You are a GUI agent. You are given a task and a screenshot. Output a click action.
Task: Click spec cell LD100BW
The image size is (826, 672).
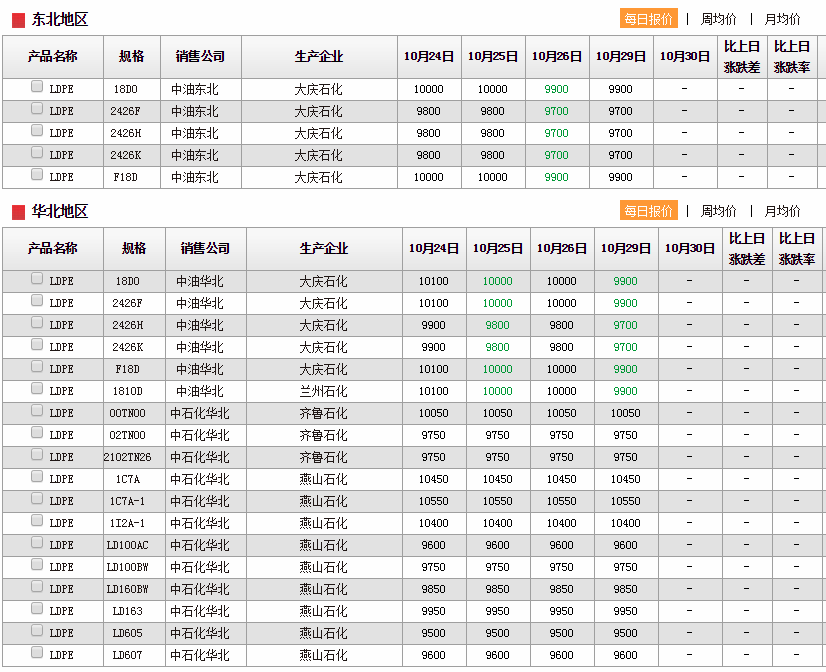127,567
